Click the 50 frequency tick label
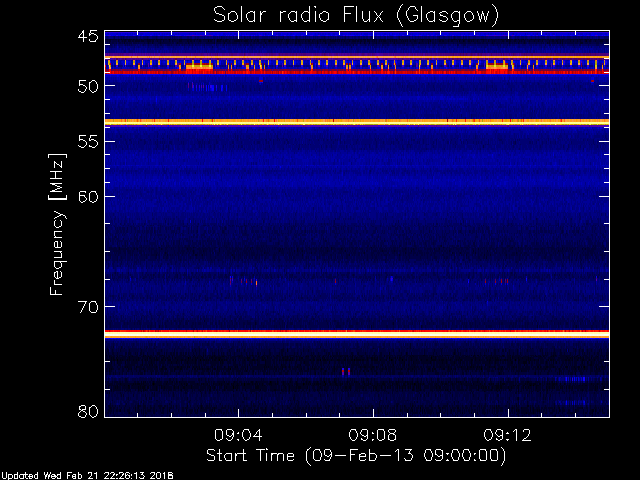This screenshot has width=640, height=480. point(88,87)
